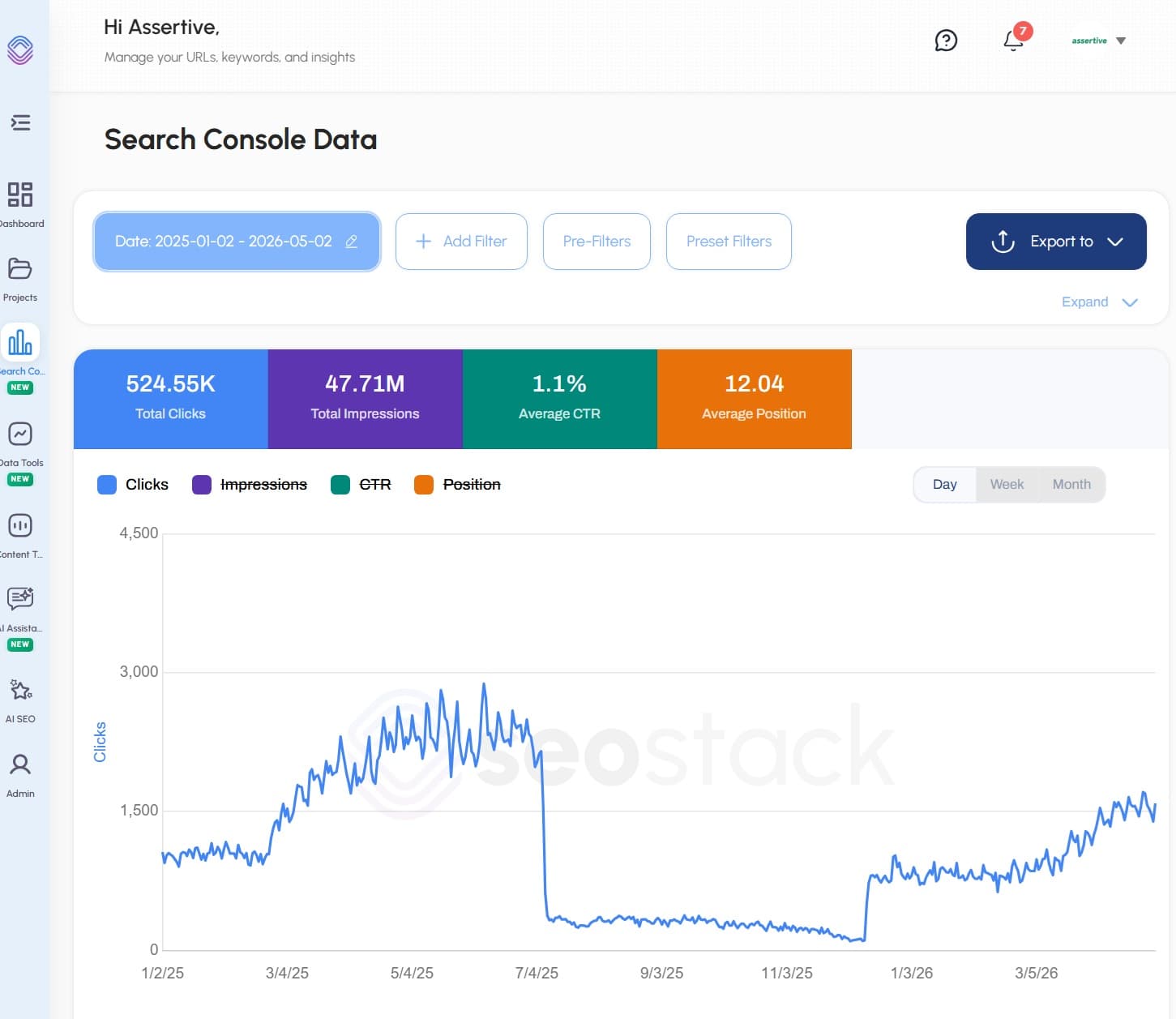
Task: Open the assertive account dropdown arrow
Action: coord(1121,41)
